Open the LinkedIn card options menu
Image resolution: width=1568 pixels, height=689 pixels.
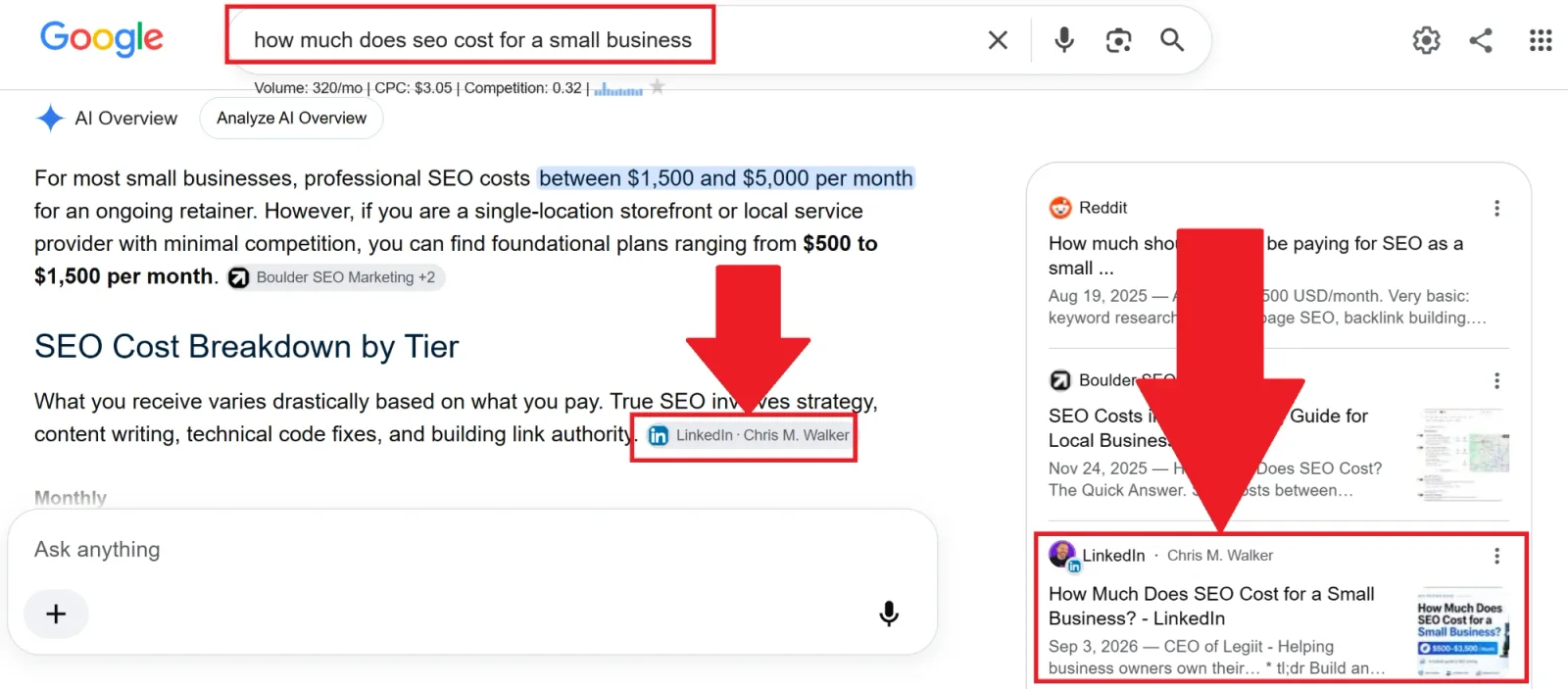pyautogui.click(x=1496, y=557)
